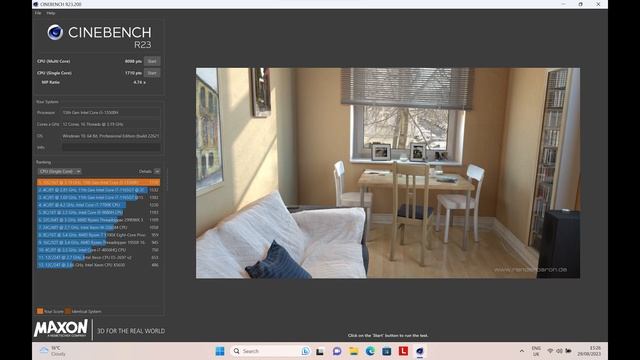Click the orange Your Score legend swatch

(x=40, y=311)
